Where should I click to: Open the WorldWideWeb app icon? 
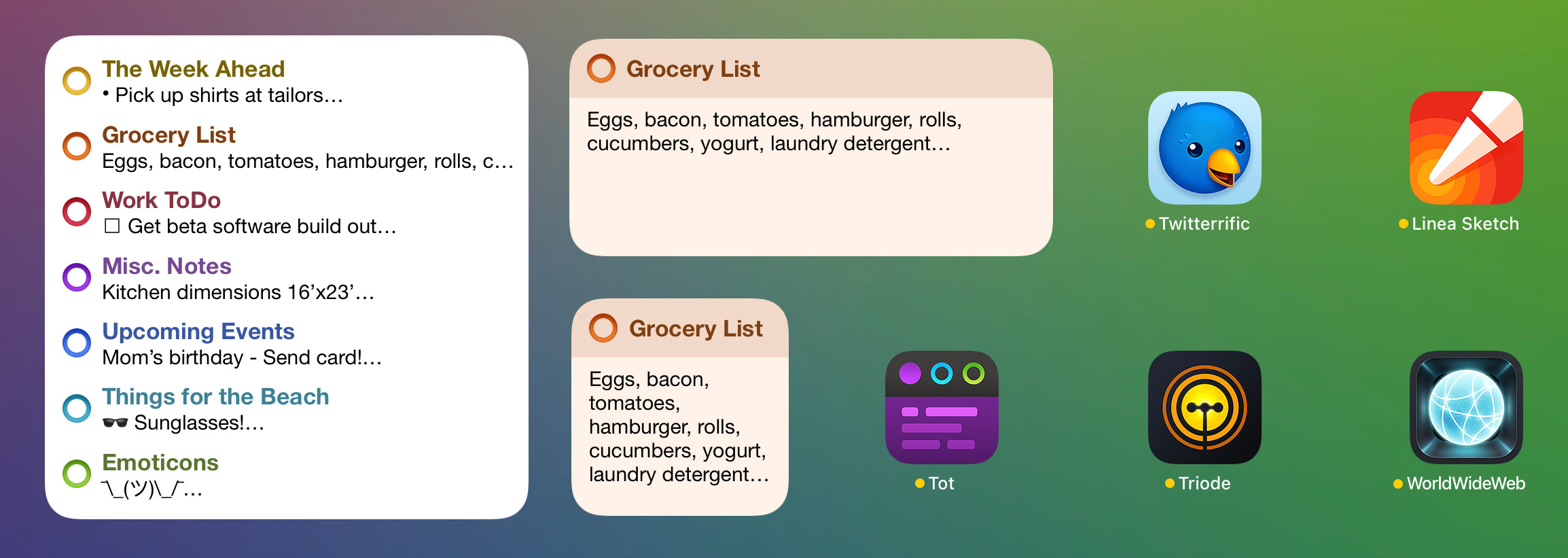1466,407
